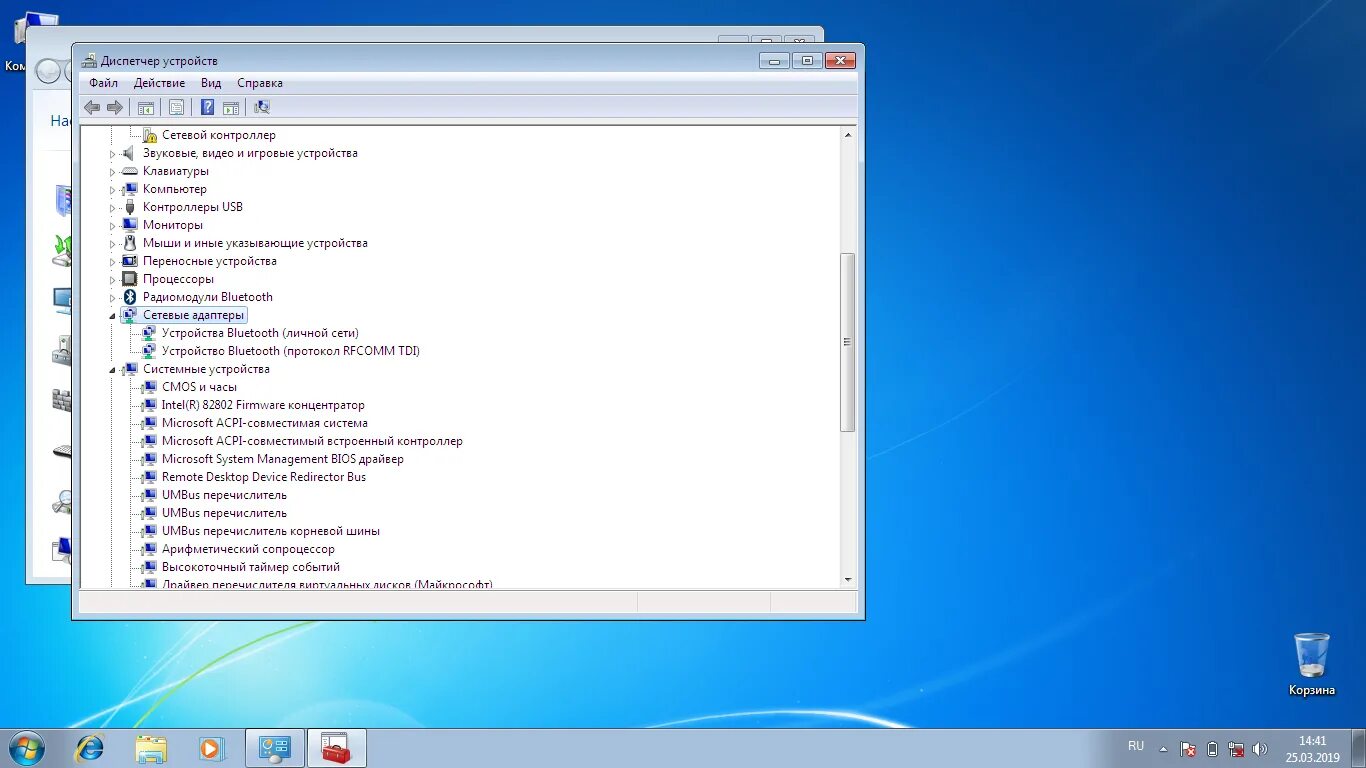The image size is (1366, 768).
Task: Click the Device Manager title bar icon
Action: (89, 61)
